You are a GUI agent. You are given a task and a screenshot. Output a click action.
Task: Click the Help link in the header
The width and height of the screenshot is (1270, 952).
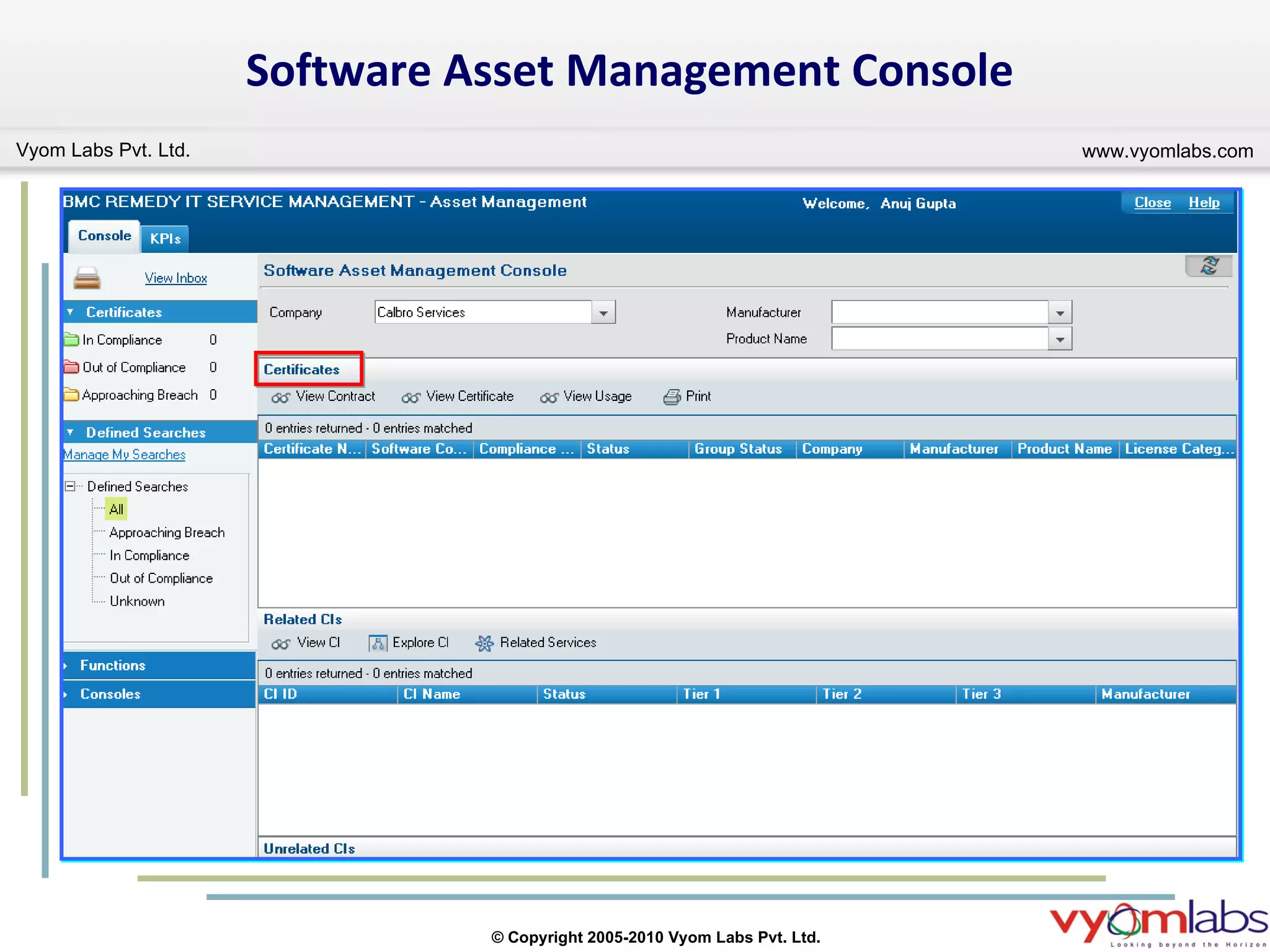click(1204, 203)
